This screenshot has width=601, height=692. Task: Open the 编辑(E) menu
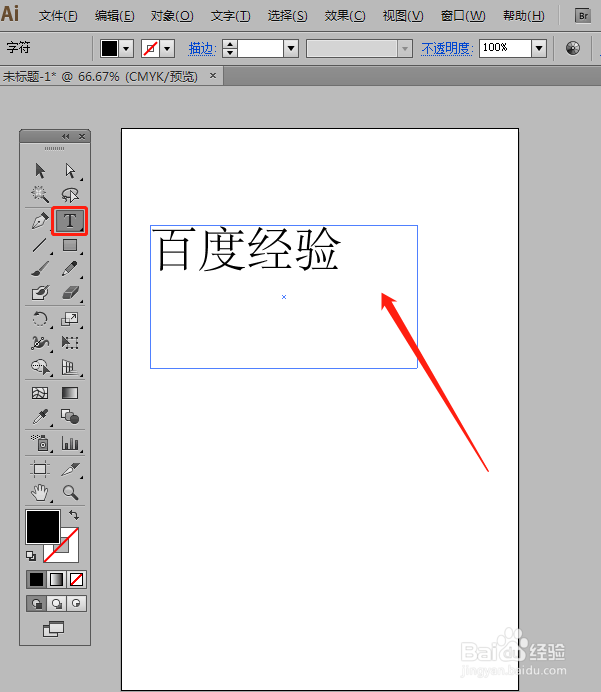click(x=114, y=16)
